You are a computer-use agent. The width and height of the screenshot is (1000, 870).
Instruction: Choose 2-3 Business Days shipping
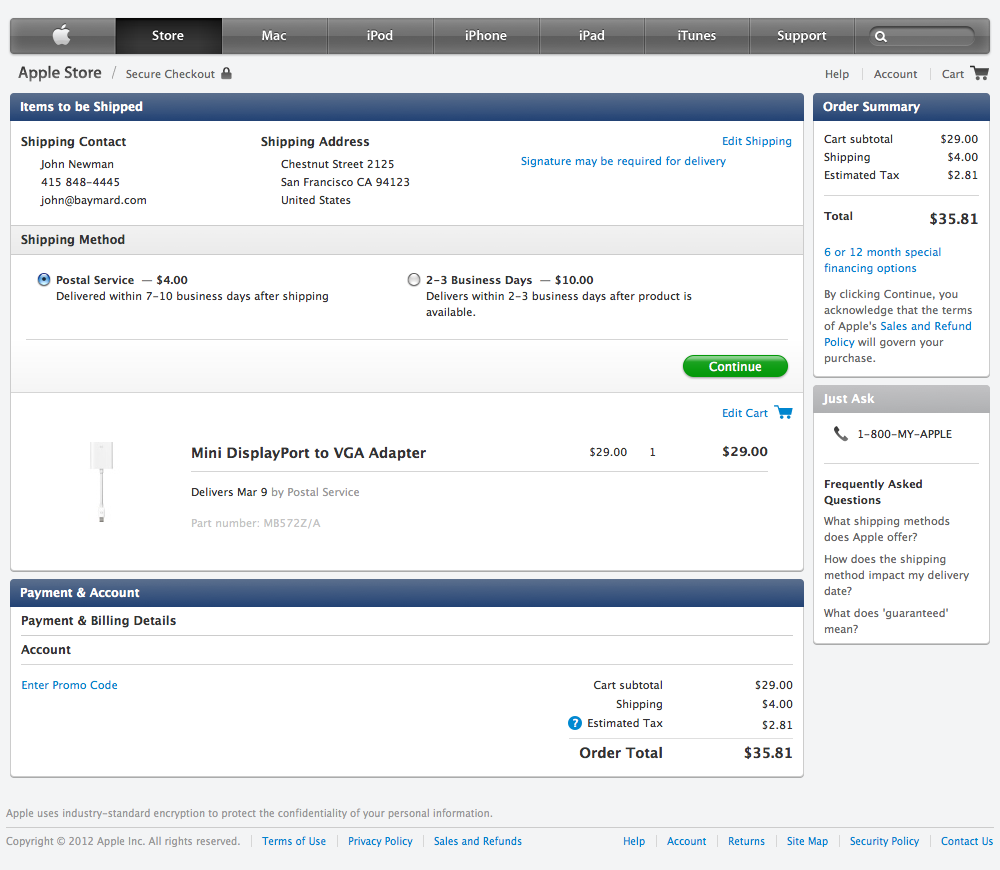tap(413, 279)
